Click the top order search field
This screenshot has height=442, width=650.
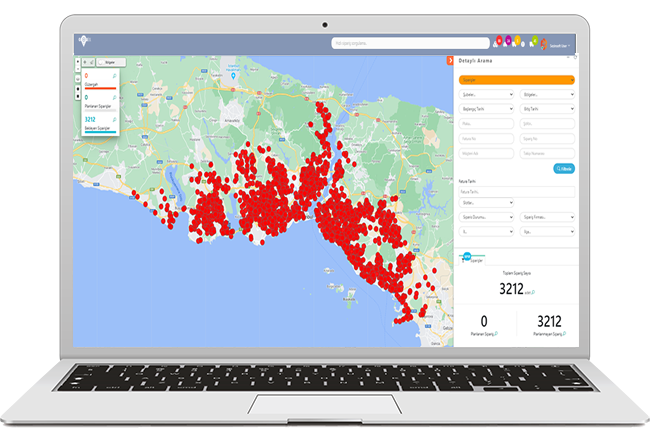pyautogui.click(x=410, y=43)
